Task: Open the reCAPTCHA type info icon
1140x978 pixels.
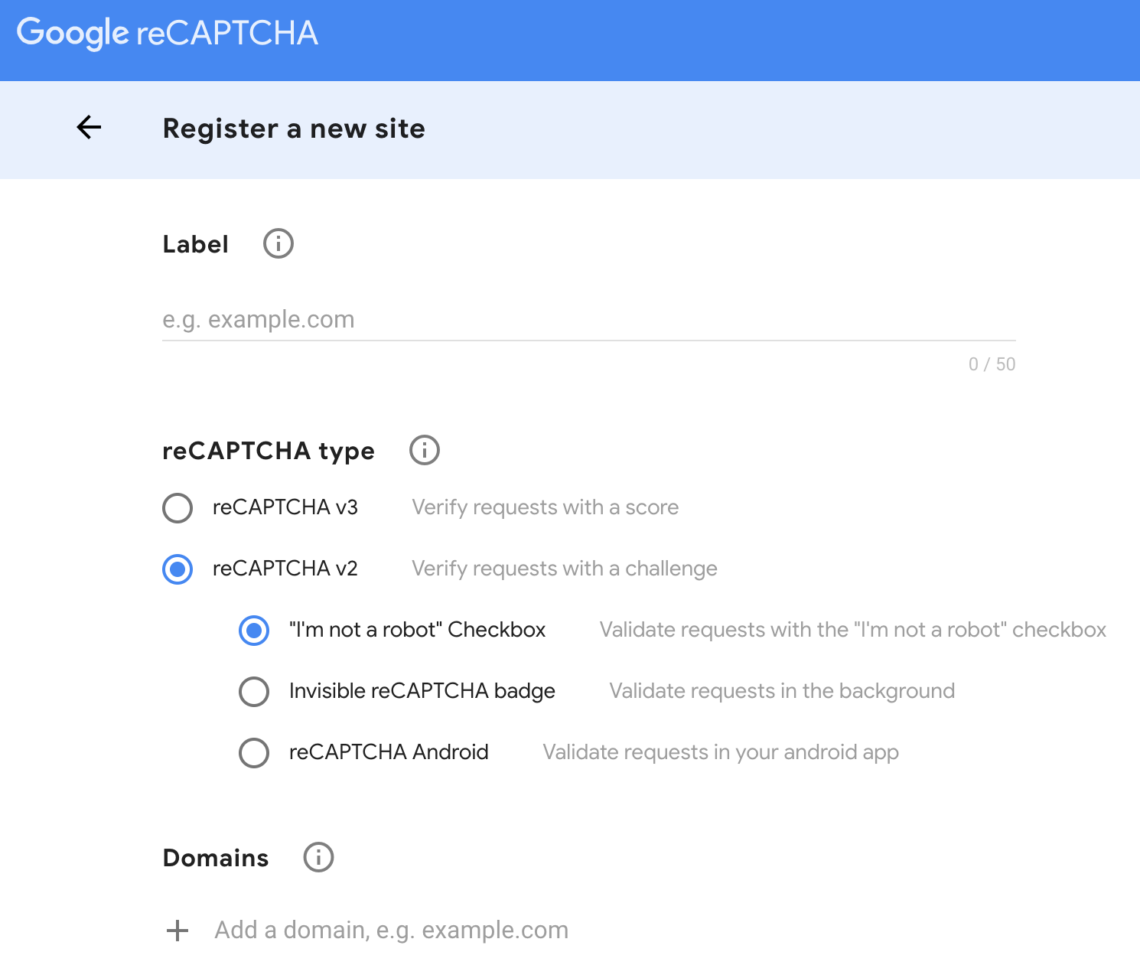Action: 423,451
